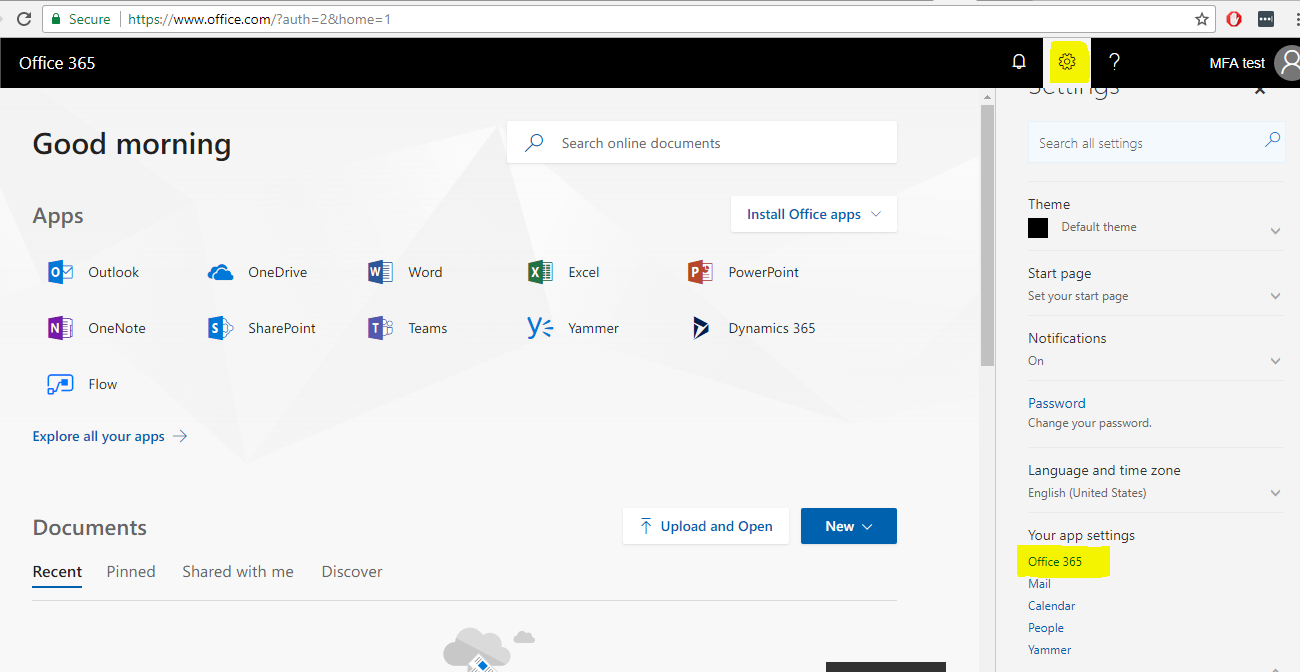Open the New document dropdown
The height and width of the screenshot is (672, 1300).
point(849,526)
